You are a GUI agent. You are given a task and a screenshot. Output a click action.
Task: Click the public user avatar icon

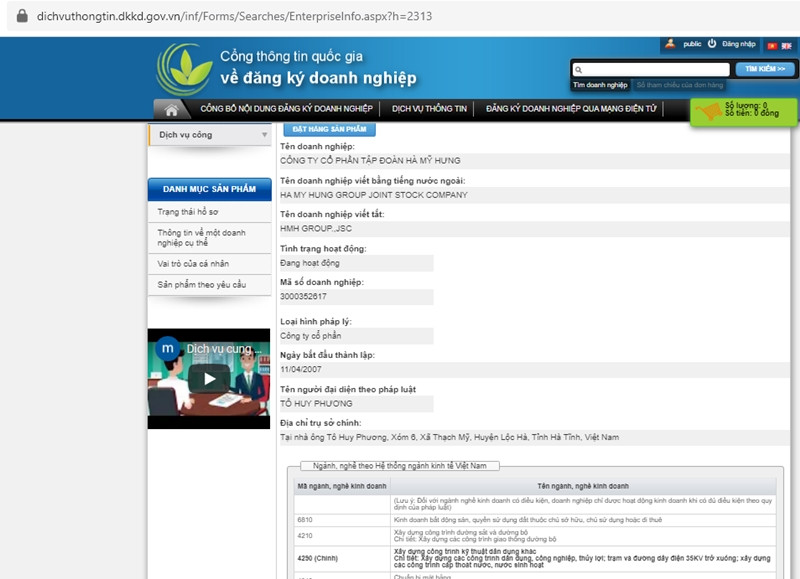point(669,44)
